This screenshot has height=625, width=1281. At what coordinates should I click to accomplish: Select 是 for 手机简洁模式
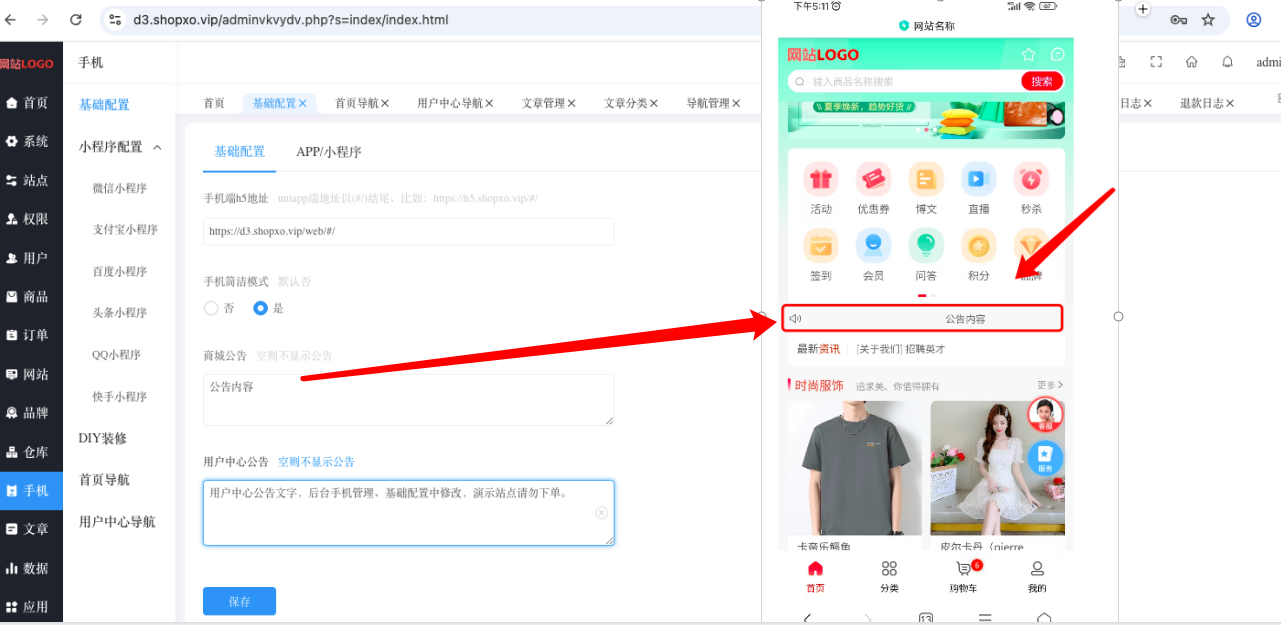pyautogui.click(x=260, y=308)
